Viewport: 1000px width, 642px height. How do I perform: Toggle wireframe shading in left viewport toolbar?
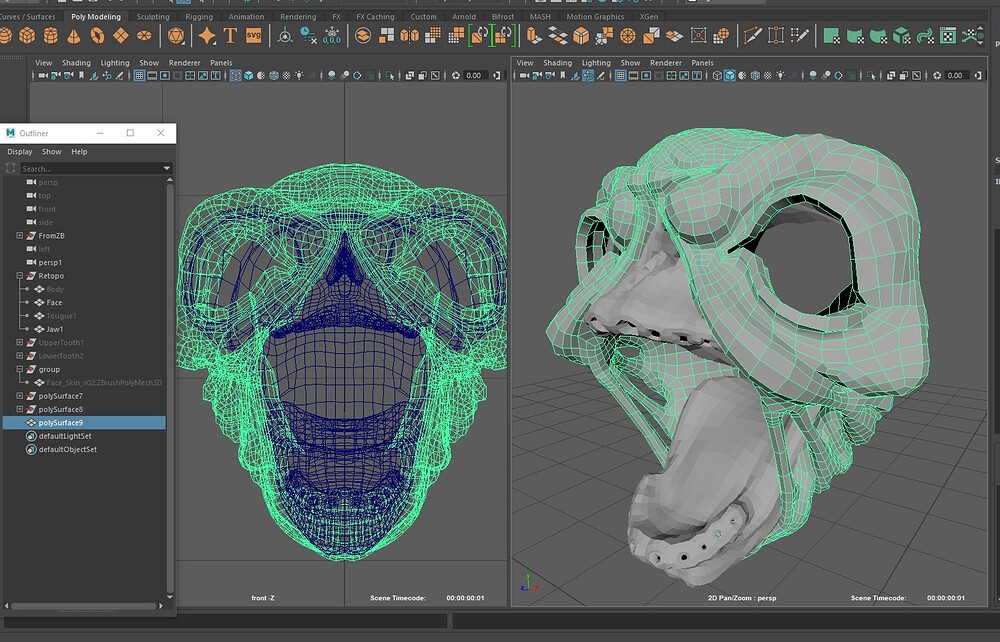(235, 75)
